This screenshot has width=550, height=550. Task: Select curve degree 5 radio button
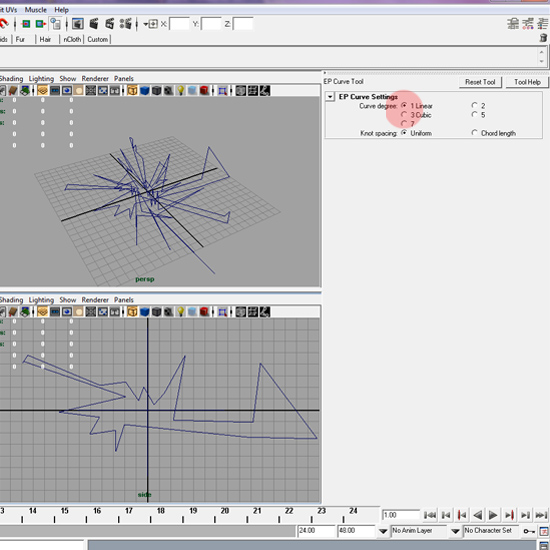(474, 114)
